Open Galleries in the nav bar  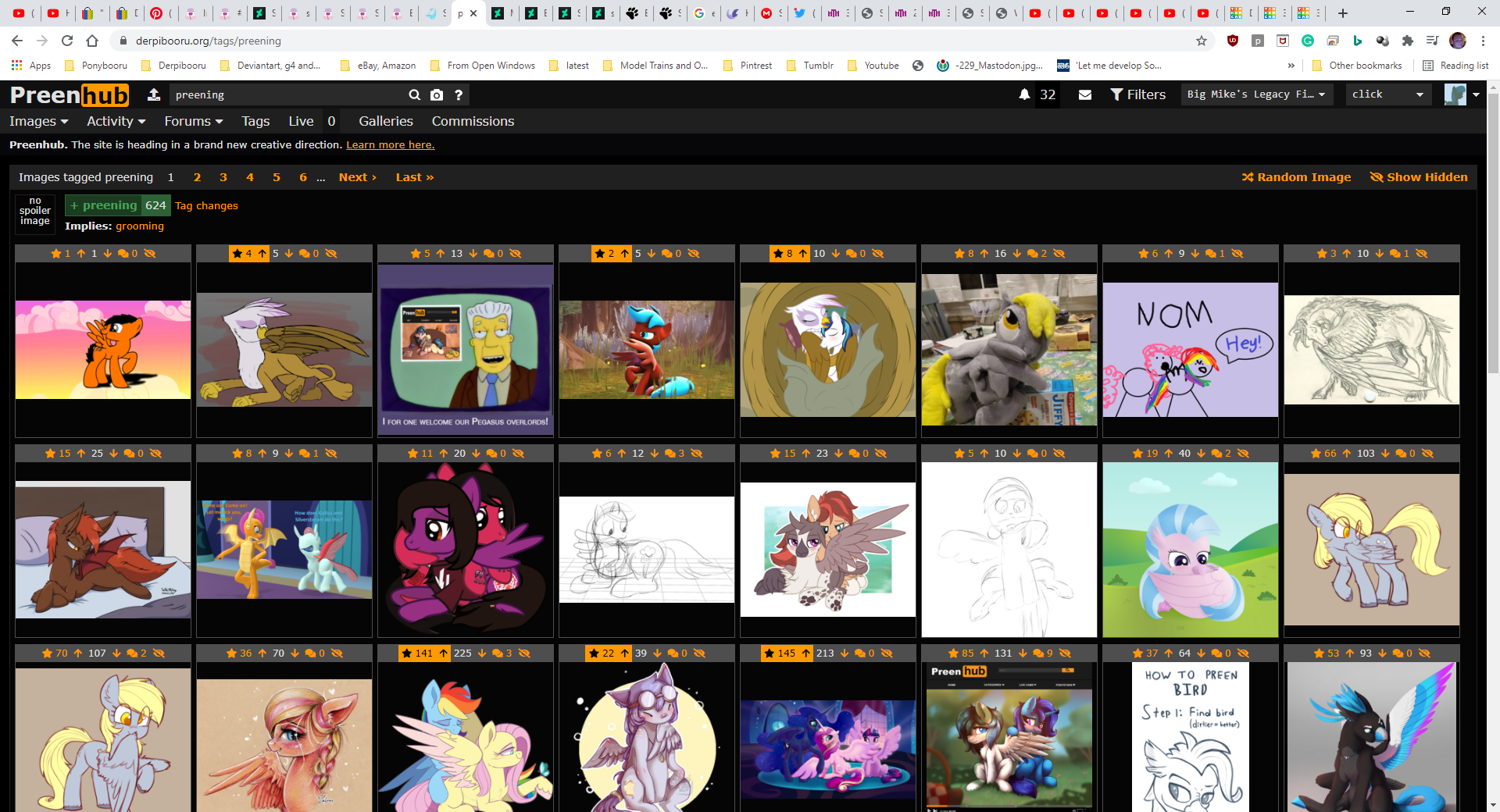click(386, 121)
